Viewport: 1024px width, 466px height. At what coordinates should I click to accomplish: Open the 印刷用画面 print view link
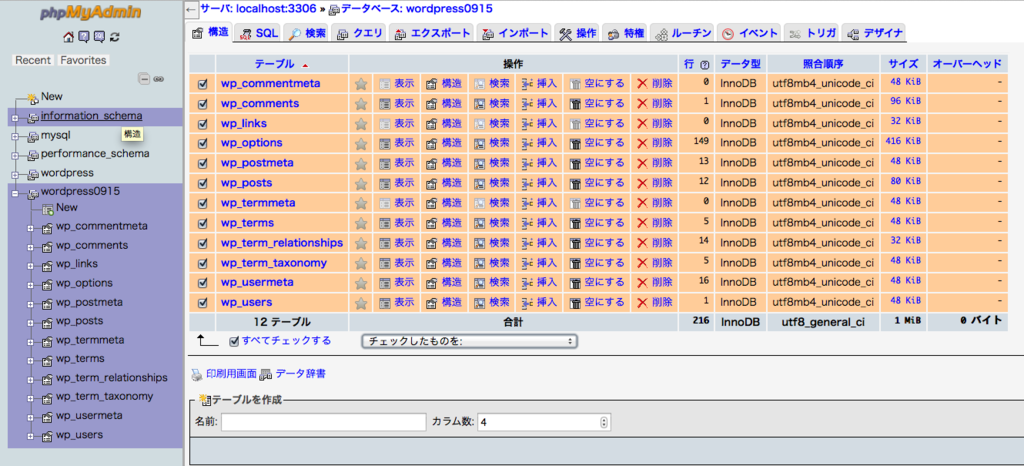tap(231, 374)
